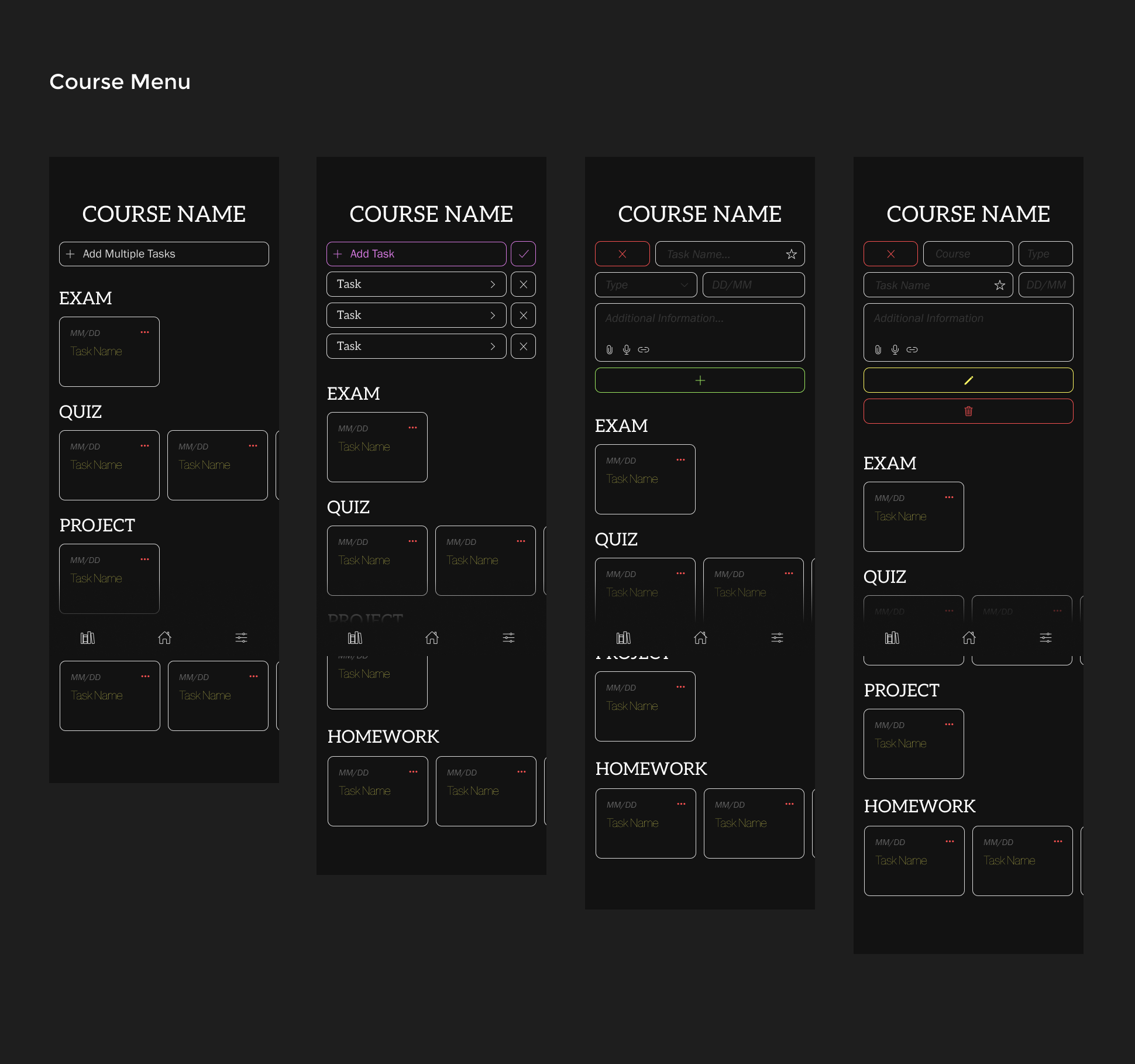1135x1064 pixels.
Task: Add a new task with the green plus button
Action: tap(700, 380)
